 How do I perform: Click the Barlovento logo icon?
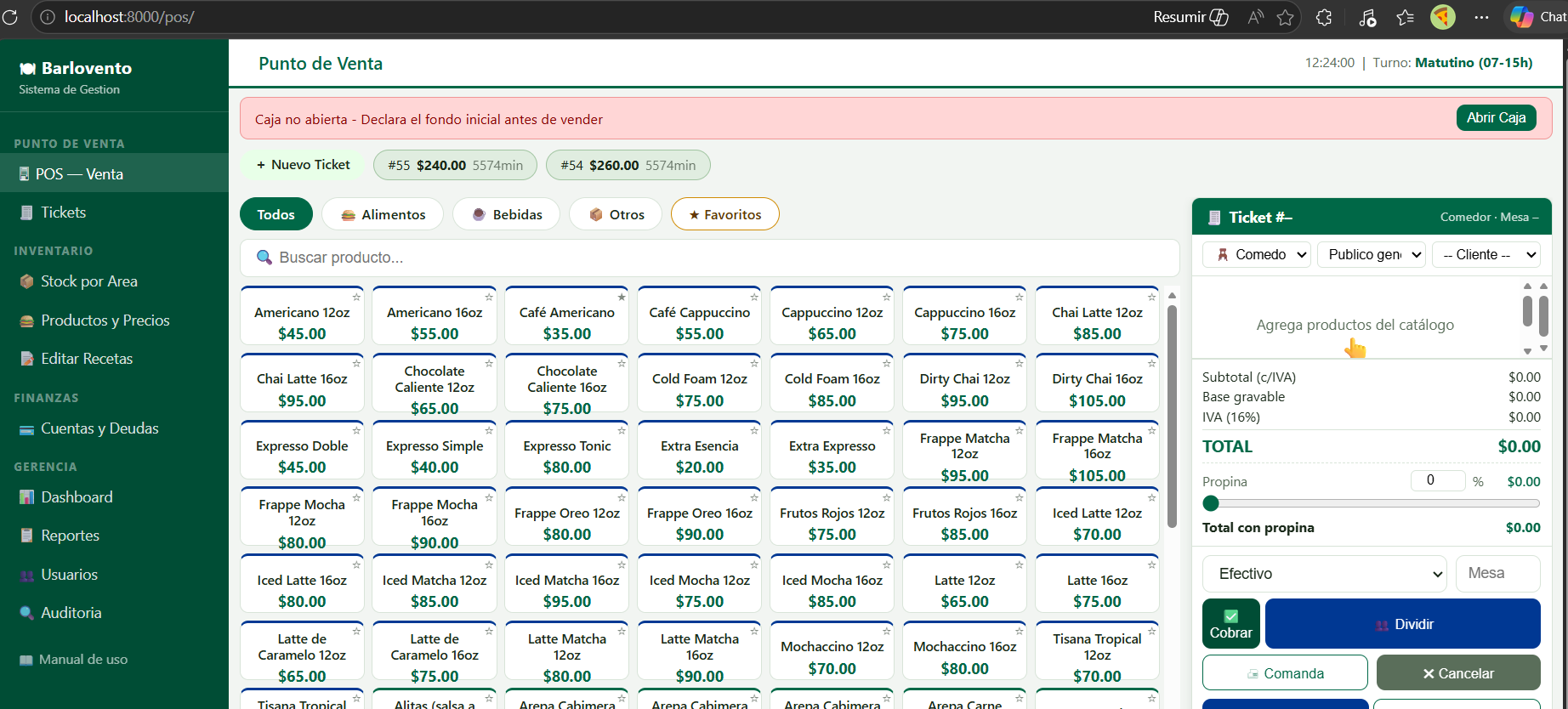point(27,69)
